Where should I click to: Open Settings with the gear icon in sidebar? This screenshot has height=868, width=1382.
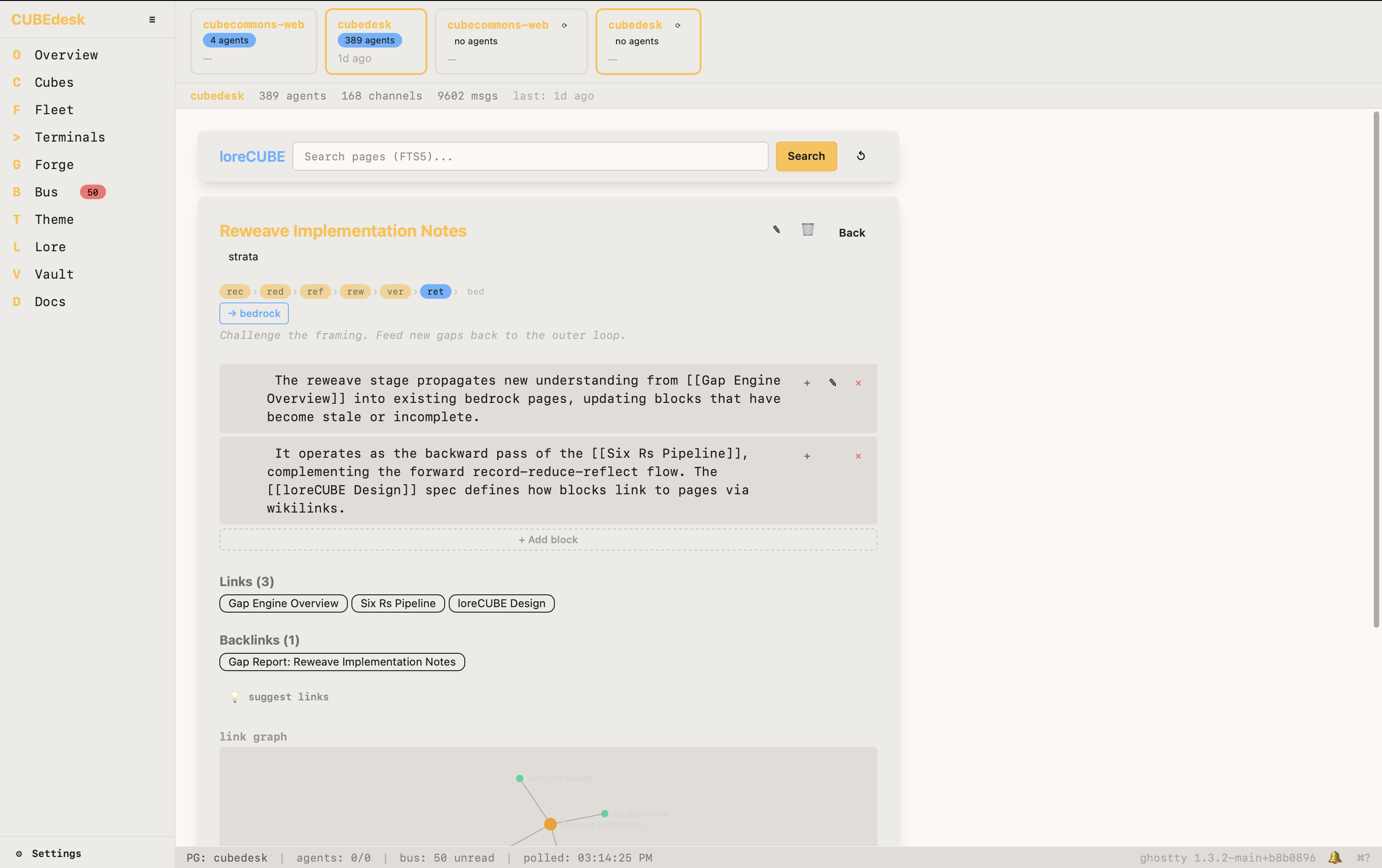[x=19, y=854]
